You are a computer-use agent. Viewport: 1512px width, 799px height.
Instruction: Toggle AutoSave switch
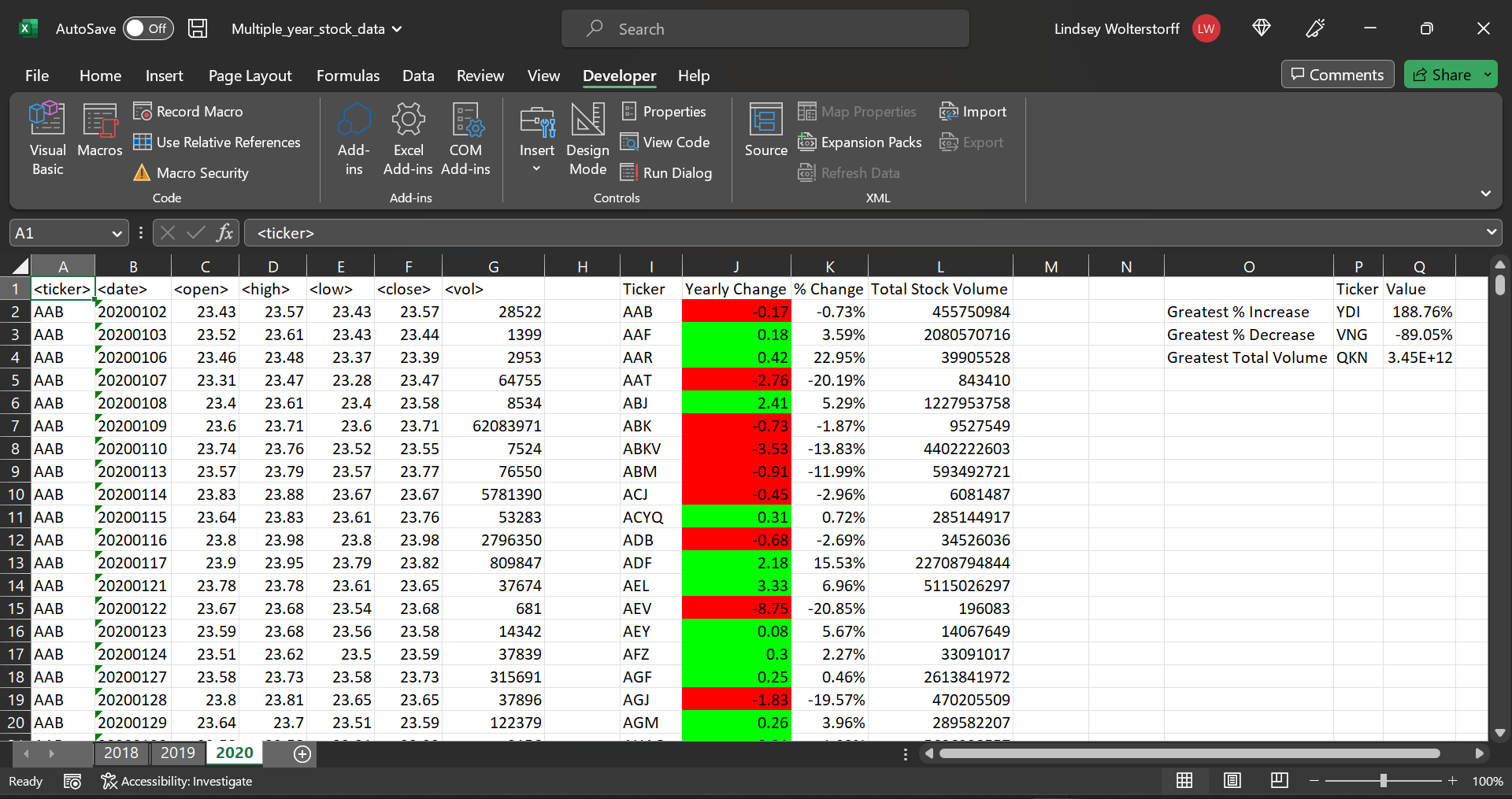(x=148, y=29)
